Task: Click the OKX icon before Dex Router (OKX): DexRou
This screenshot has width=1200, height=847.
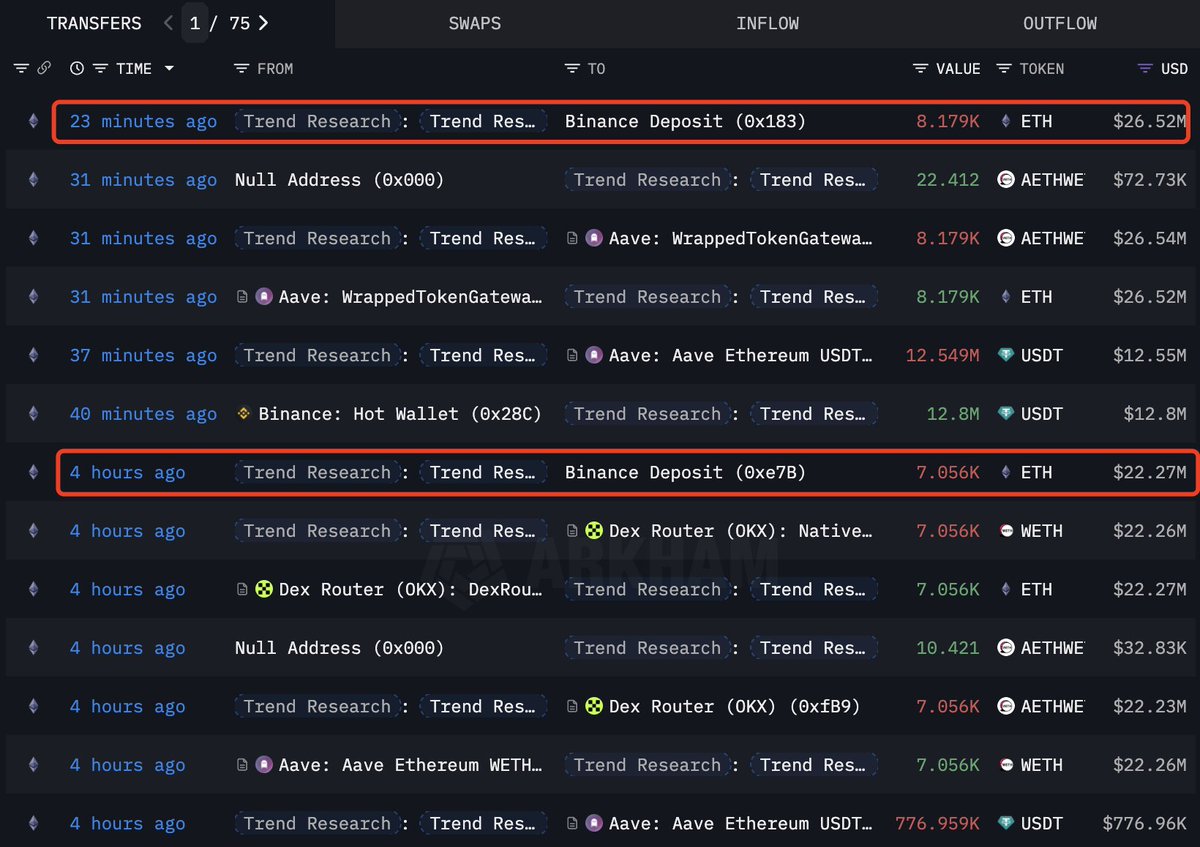Action: (264, 589)
